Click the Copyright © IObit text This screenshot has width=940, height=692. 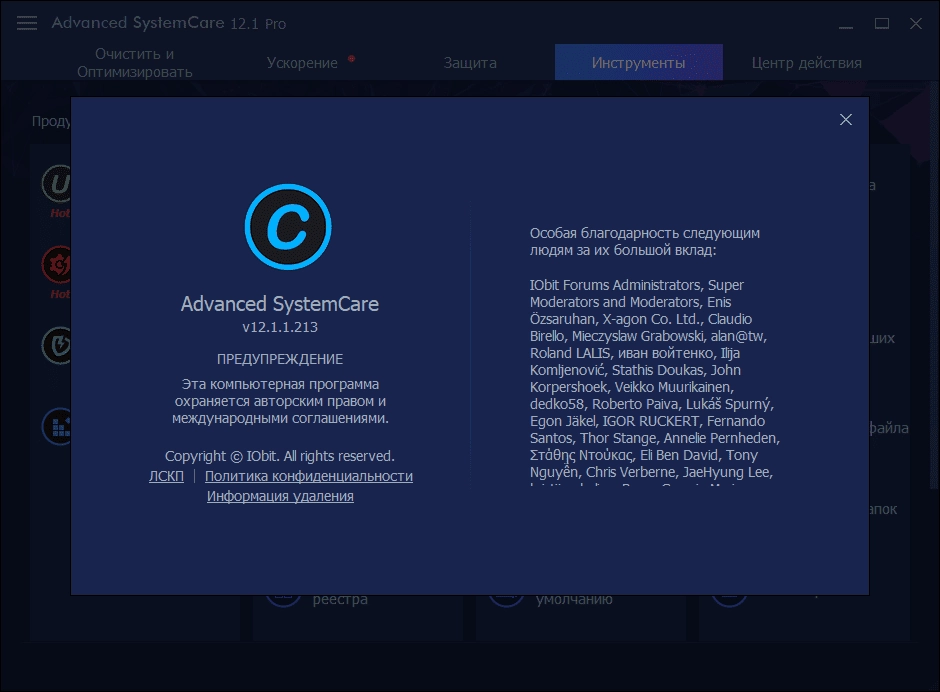279,456
